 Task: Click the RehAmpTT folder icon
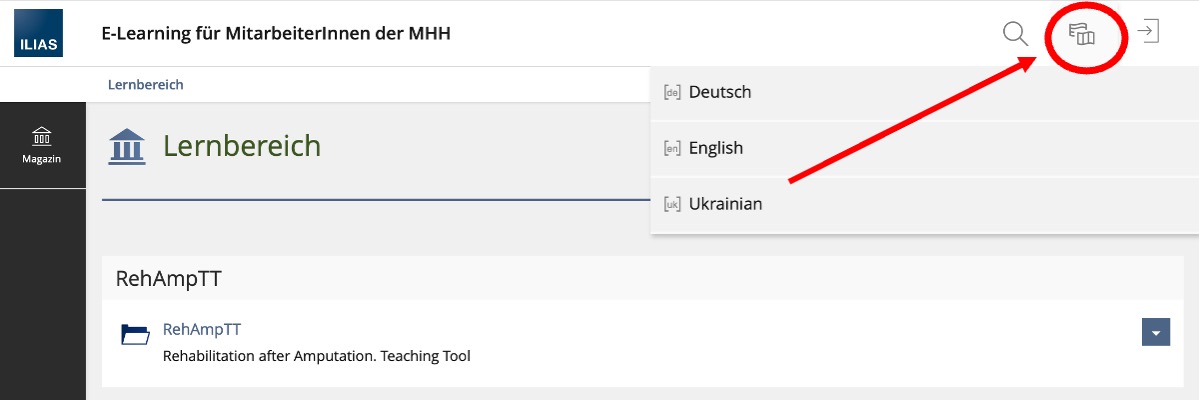[x=135, y=334]
